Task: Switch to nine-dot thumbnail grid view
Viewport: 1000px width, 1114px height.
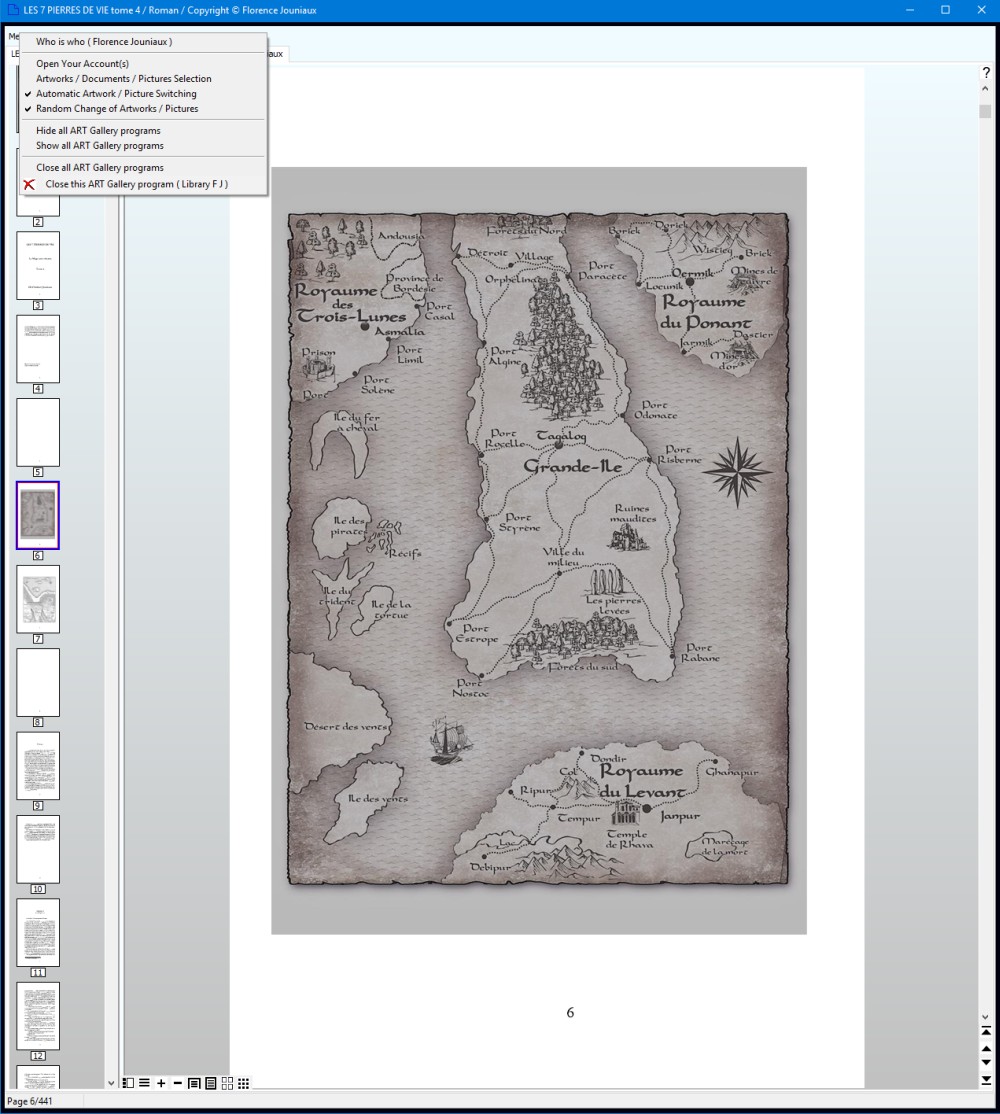Action: tap(244, 1083)
